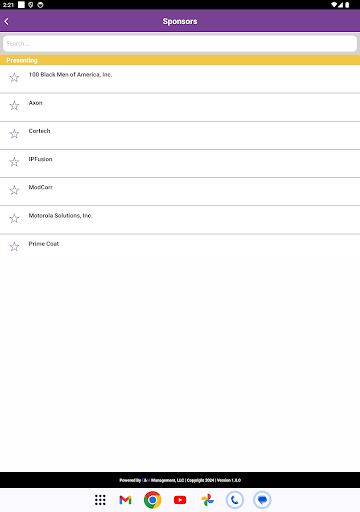Click the sponsor Search field
Viewport: 360px width, 512px height.
click(x=180, y=44)
